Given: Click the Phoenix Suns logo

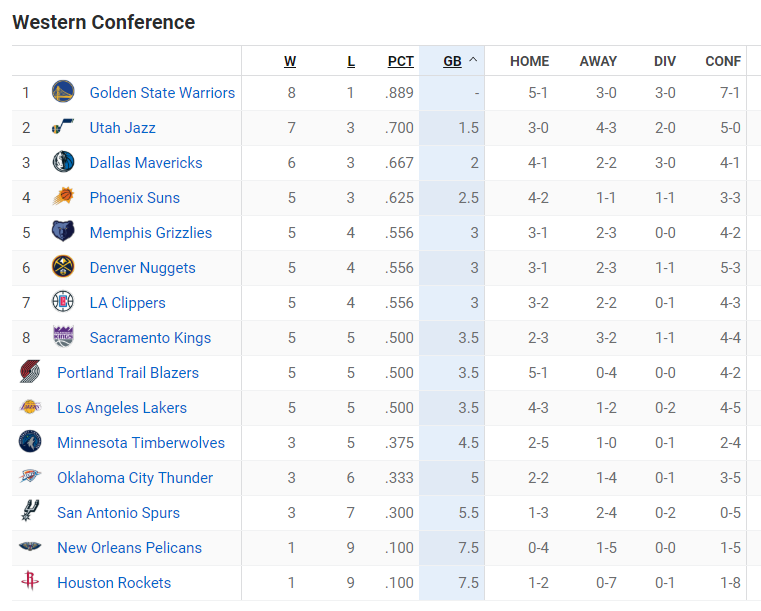Looking at the screenshot, I should point(63,197).
